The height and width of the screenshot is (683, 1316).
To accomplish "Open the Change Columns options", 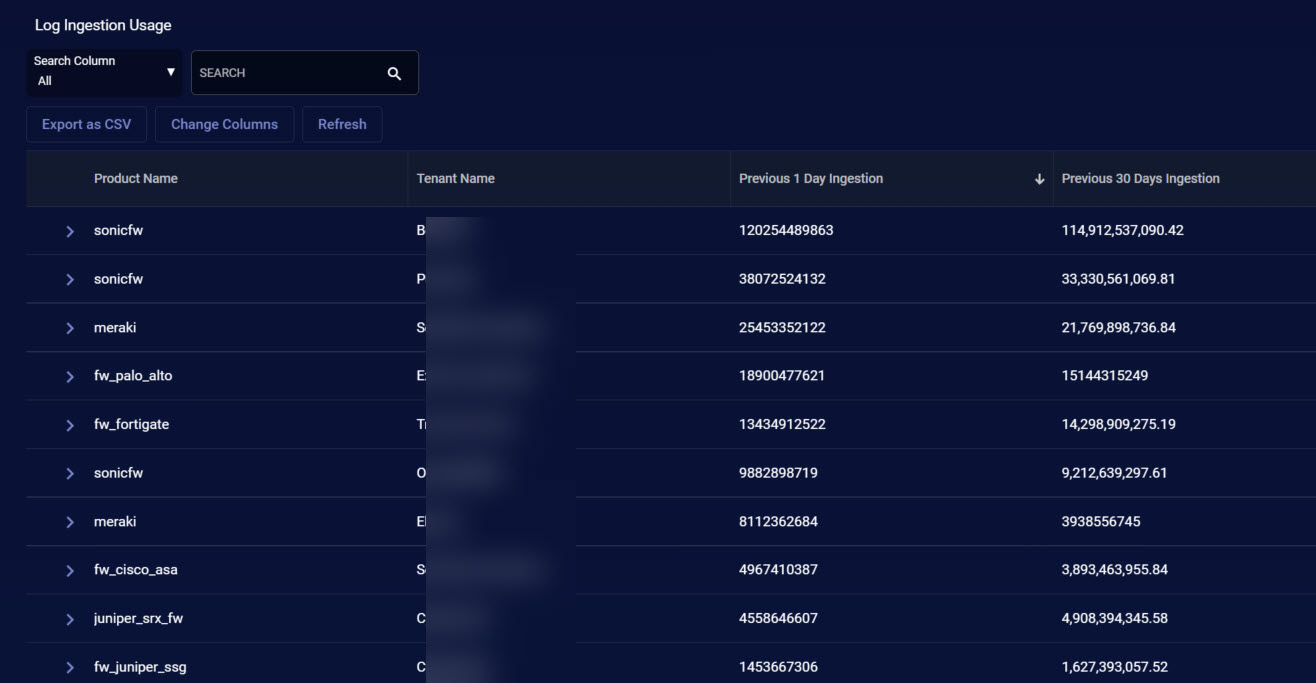I will [224, 125].
